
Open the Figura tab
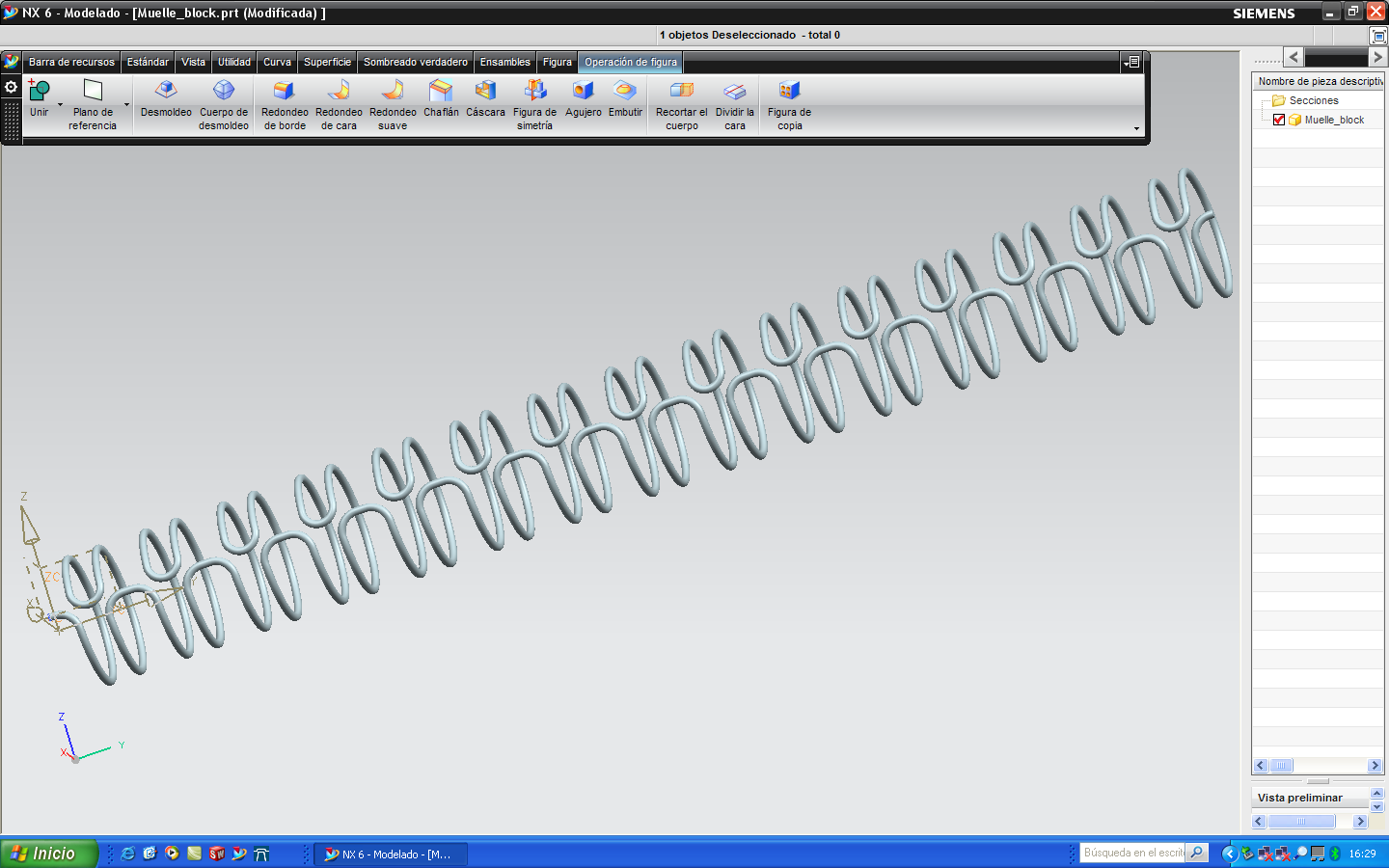pos(558,62)
